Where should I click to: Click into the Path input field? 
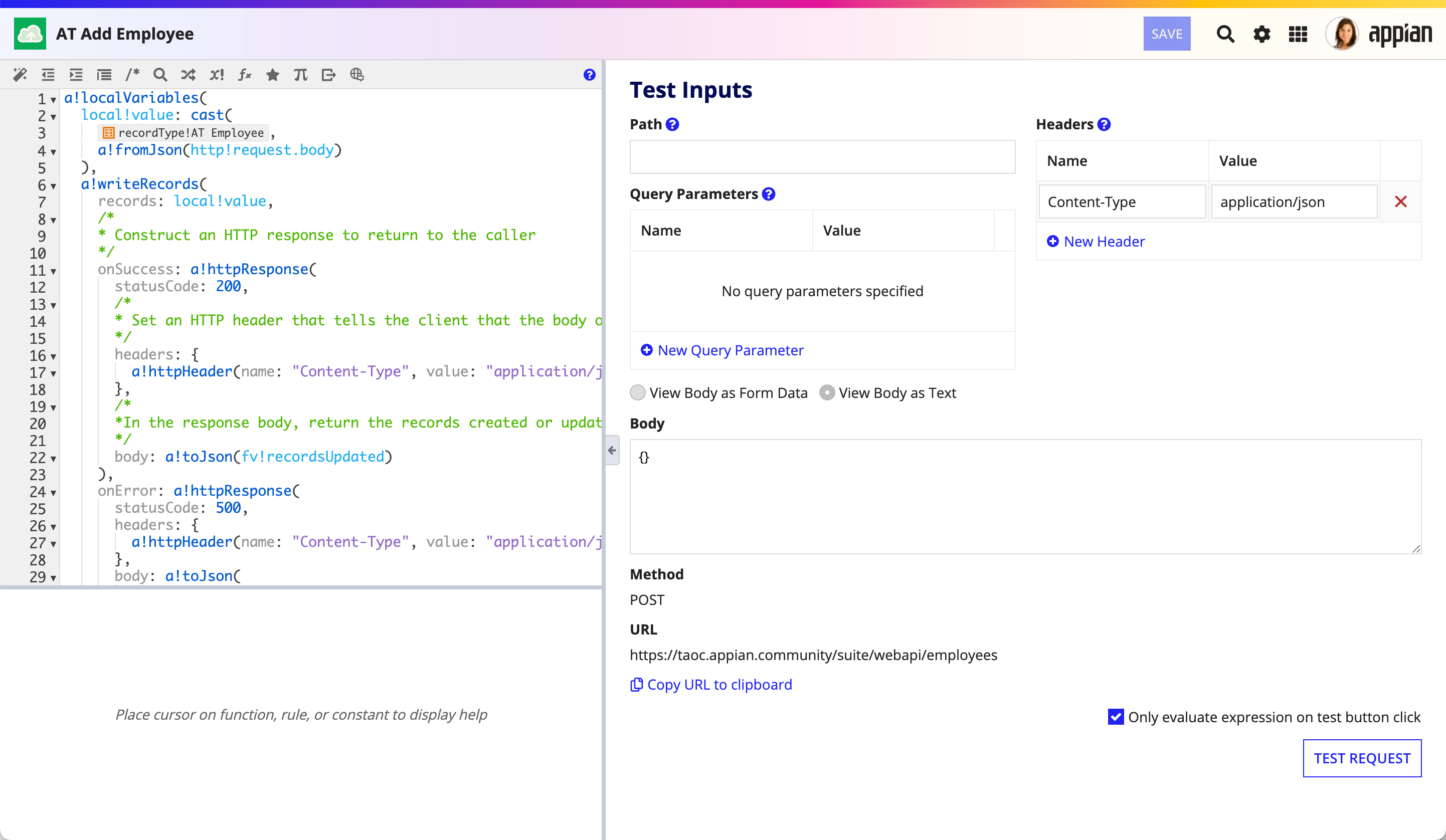point(822,157)
